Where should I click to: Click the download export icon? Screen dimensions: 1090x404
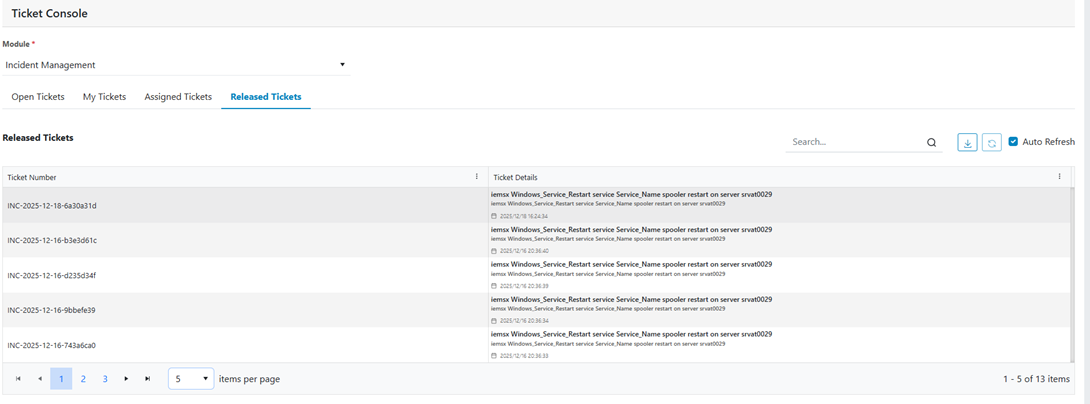[967, 143]
